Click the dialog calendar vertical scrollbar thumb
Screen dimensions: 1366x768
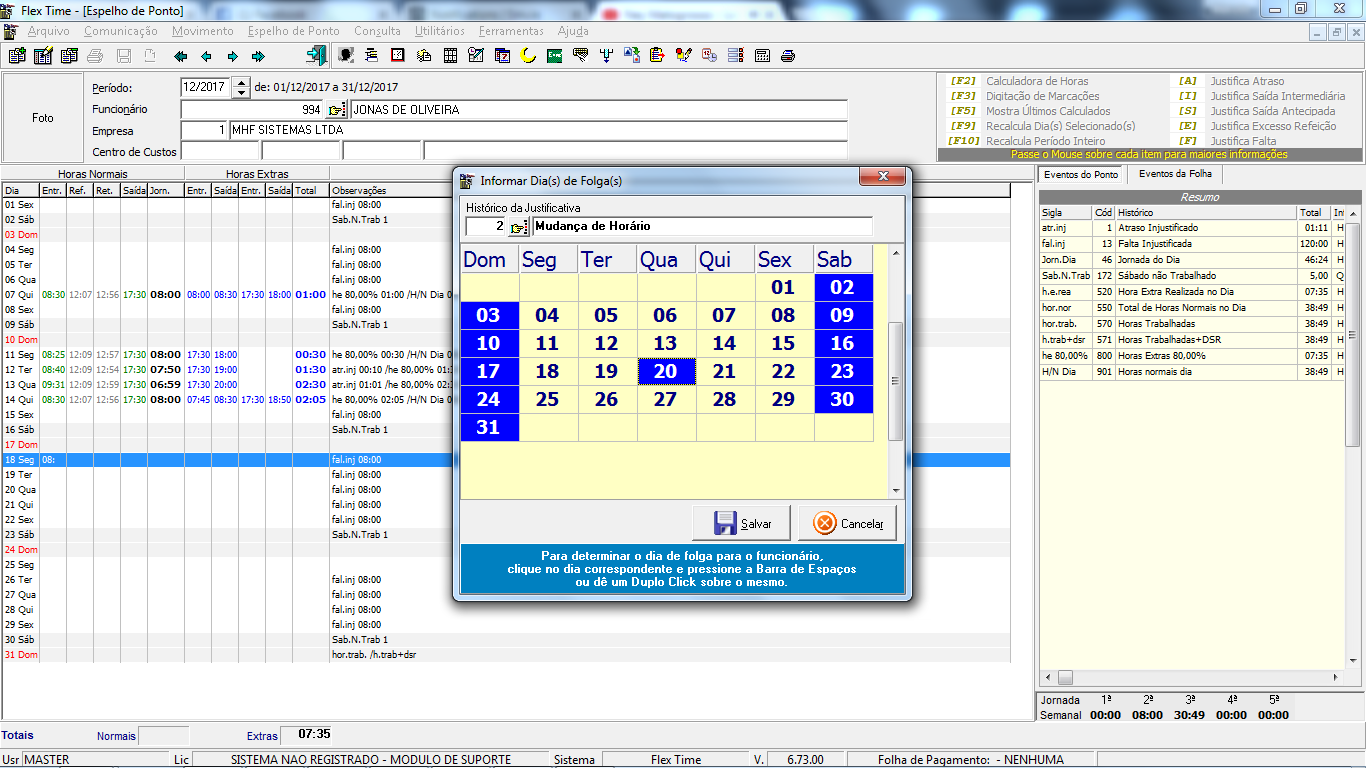coord(896,381)
